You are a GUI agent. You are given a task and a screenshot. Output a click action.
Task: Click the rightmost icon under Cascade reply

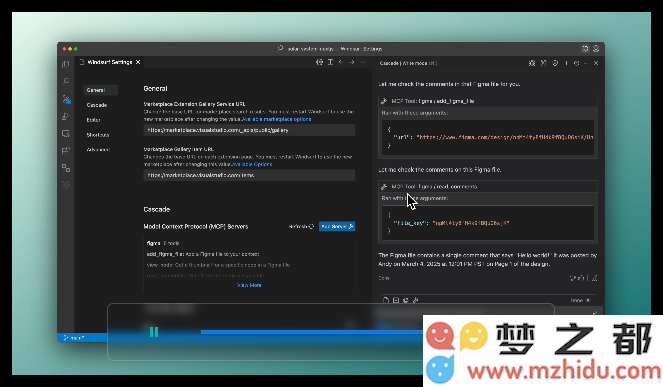(595, 278)
